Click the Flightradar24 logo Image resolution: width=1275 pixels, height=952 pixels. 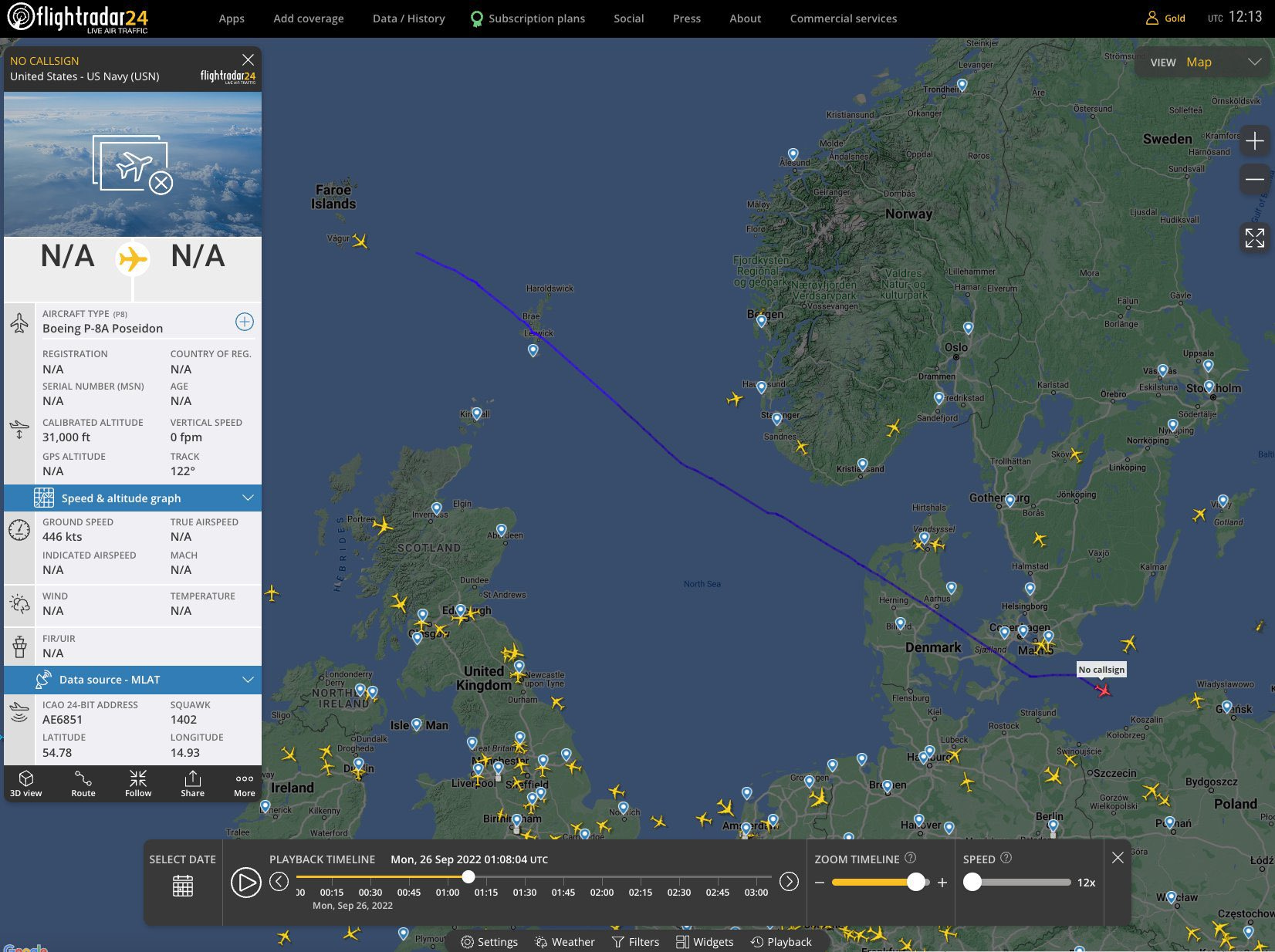click(77, 19)
